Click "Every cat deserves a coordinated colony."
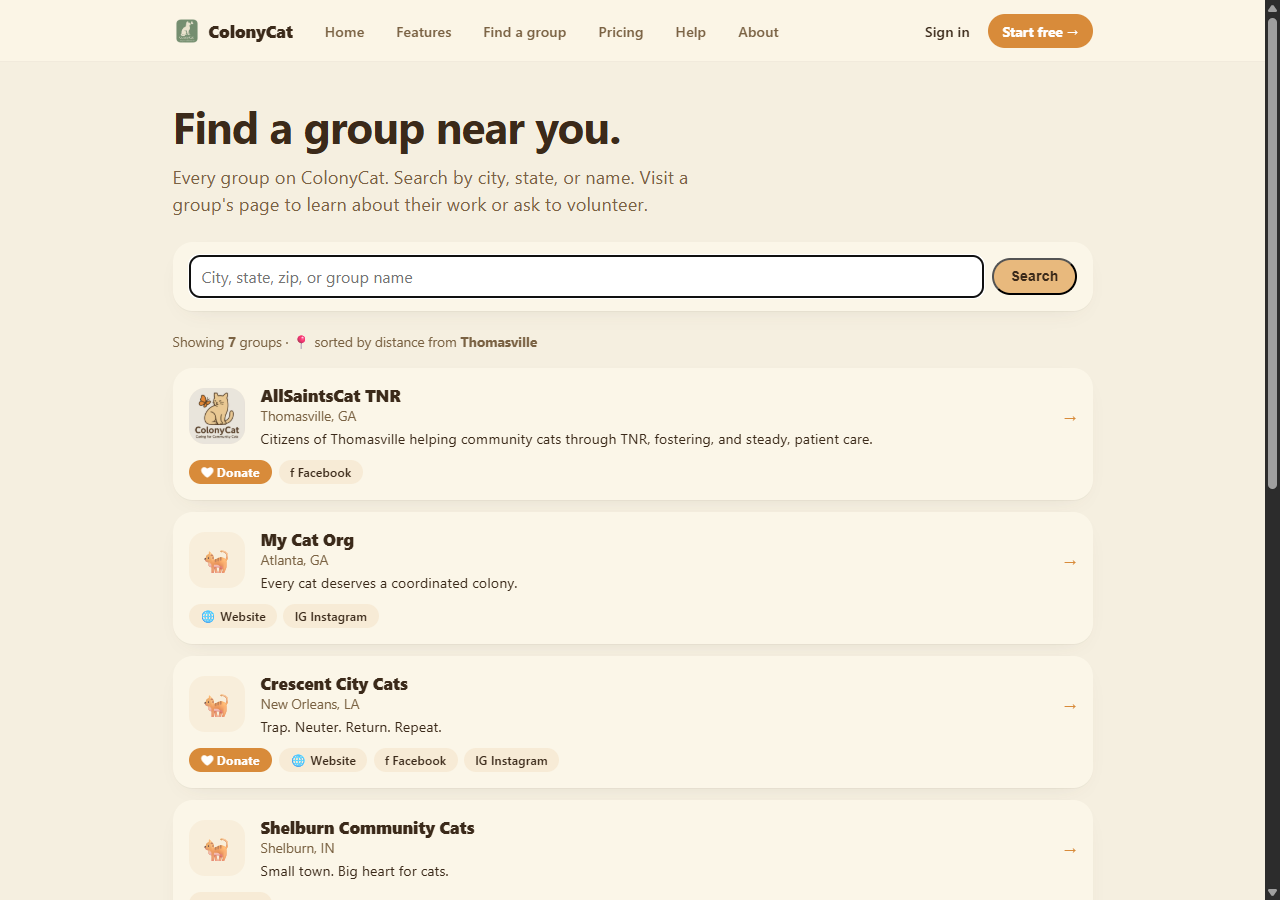The width and height of the screenshot is (1280, 900). click(389, 583)
